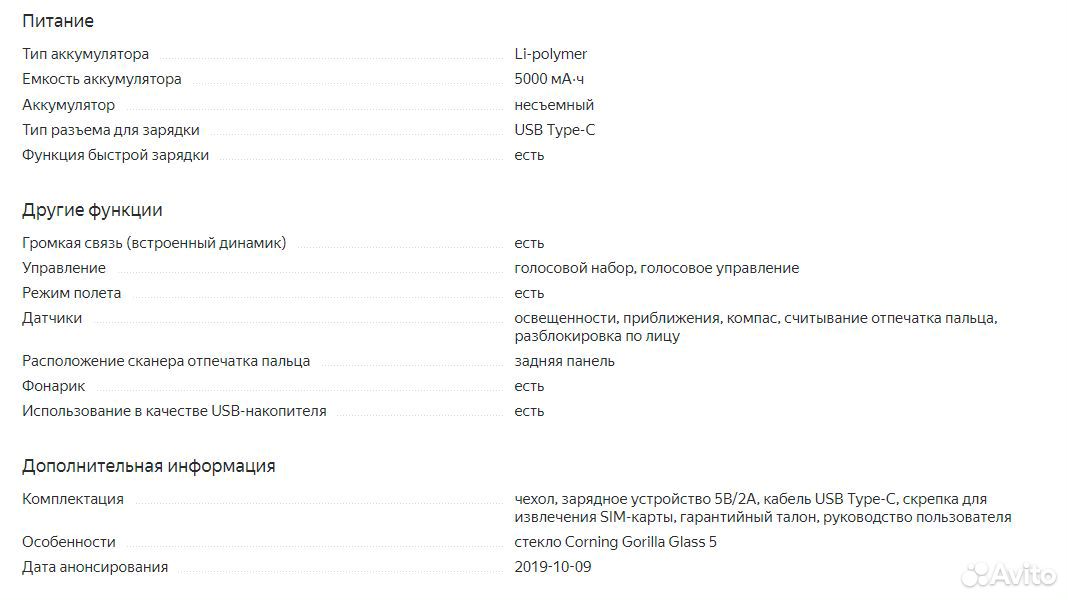Screen dimensions: 1068x600
Task: Click голосовой набор, голосовое управление value
Action: [657, 268]
